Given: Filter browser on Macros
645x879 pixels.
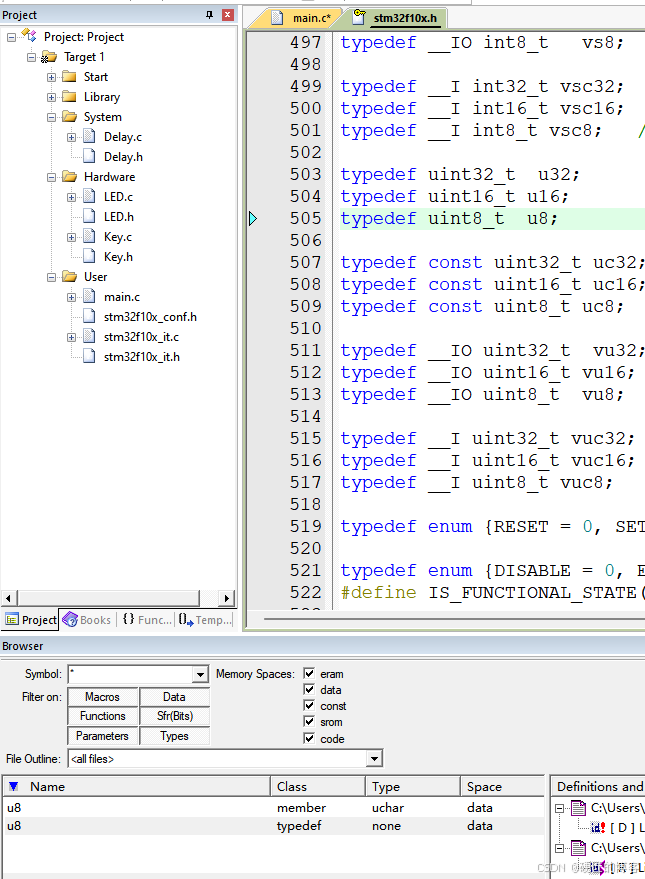Looking at the screenshot, I should click(x=103, y=697).
